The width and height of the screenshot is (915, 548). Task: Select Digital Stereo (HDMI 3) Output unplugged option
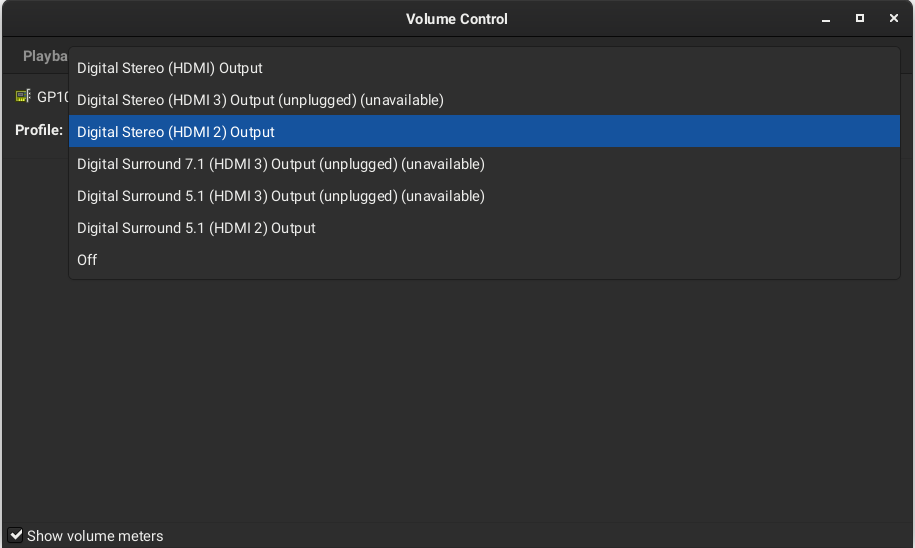click(484, 100)
